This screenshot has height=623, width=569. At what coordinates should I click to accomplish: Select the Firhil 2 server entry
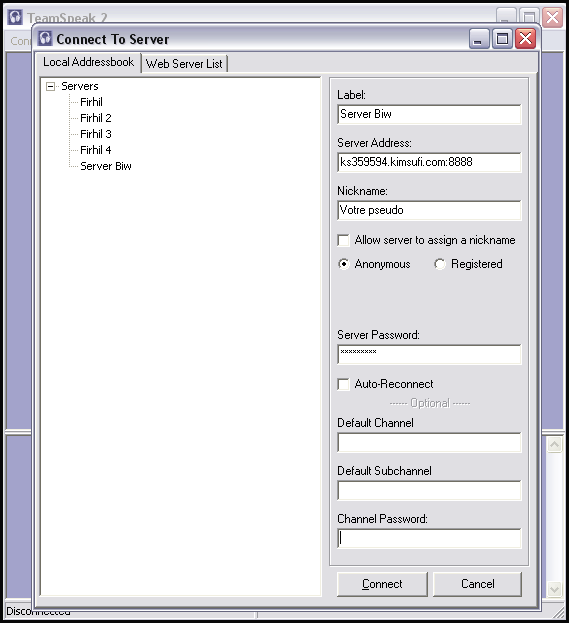96,118
